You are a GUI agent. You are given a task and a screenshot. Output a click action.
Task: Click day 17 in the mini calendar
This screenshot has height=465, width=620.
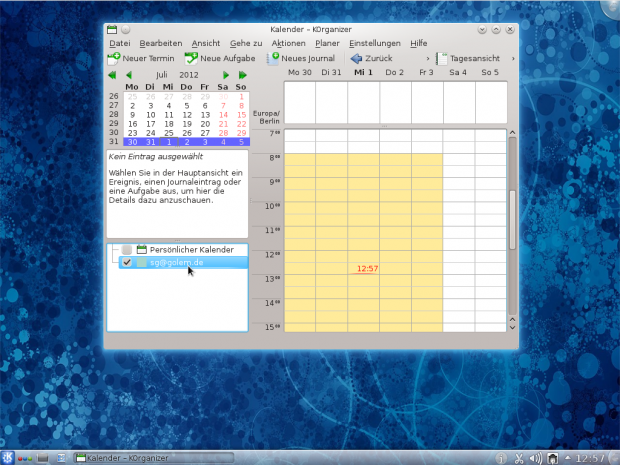150,124
